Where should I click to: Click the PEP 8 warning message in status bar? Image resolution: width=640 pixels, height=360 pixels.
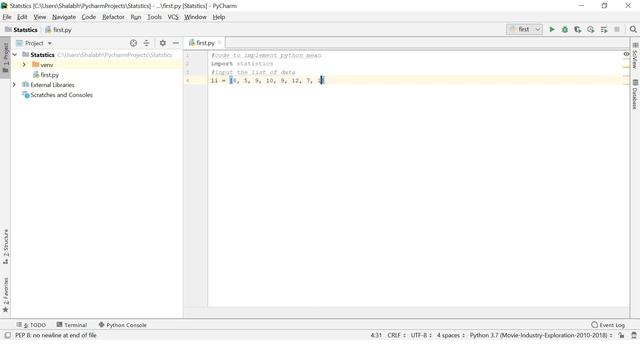point(56,335)
